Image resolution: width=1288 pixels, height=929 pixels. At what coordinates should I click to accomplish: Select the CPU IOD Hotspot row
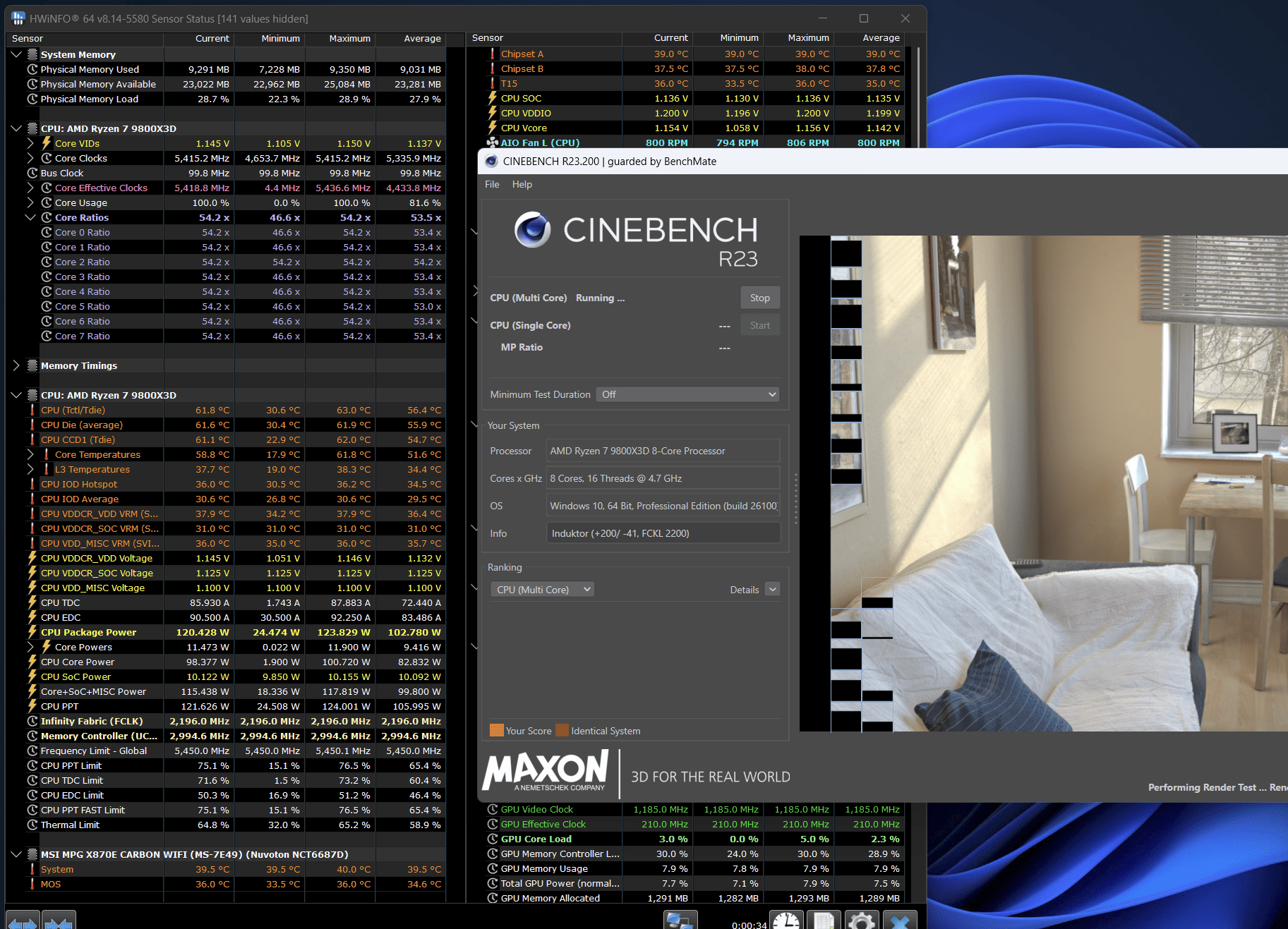tap(226, 484)
